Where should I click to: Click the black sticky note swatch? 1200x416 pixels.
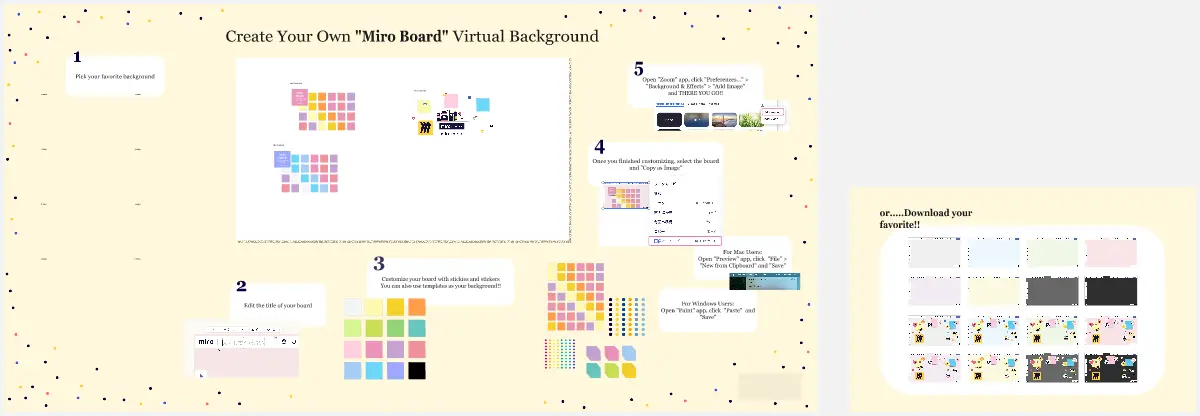(x=417, y=371)
